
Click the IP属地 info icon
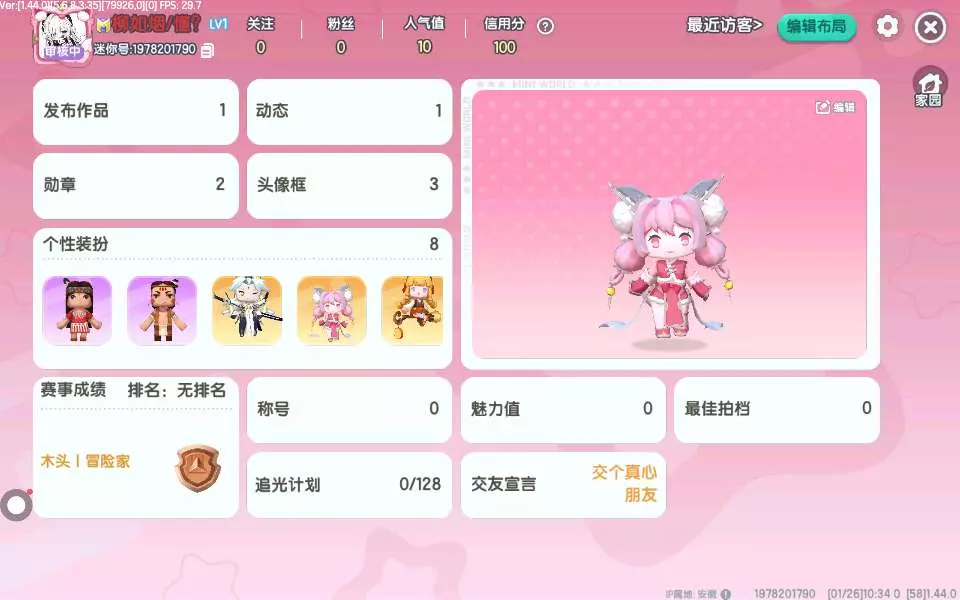tap(726, 593)
